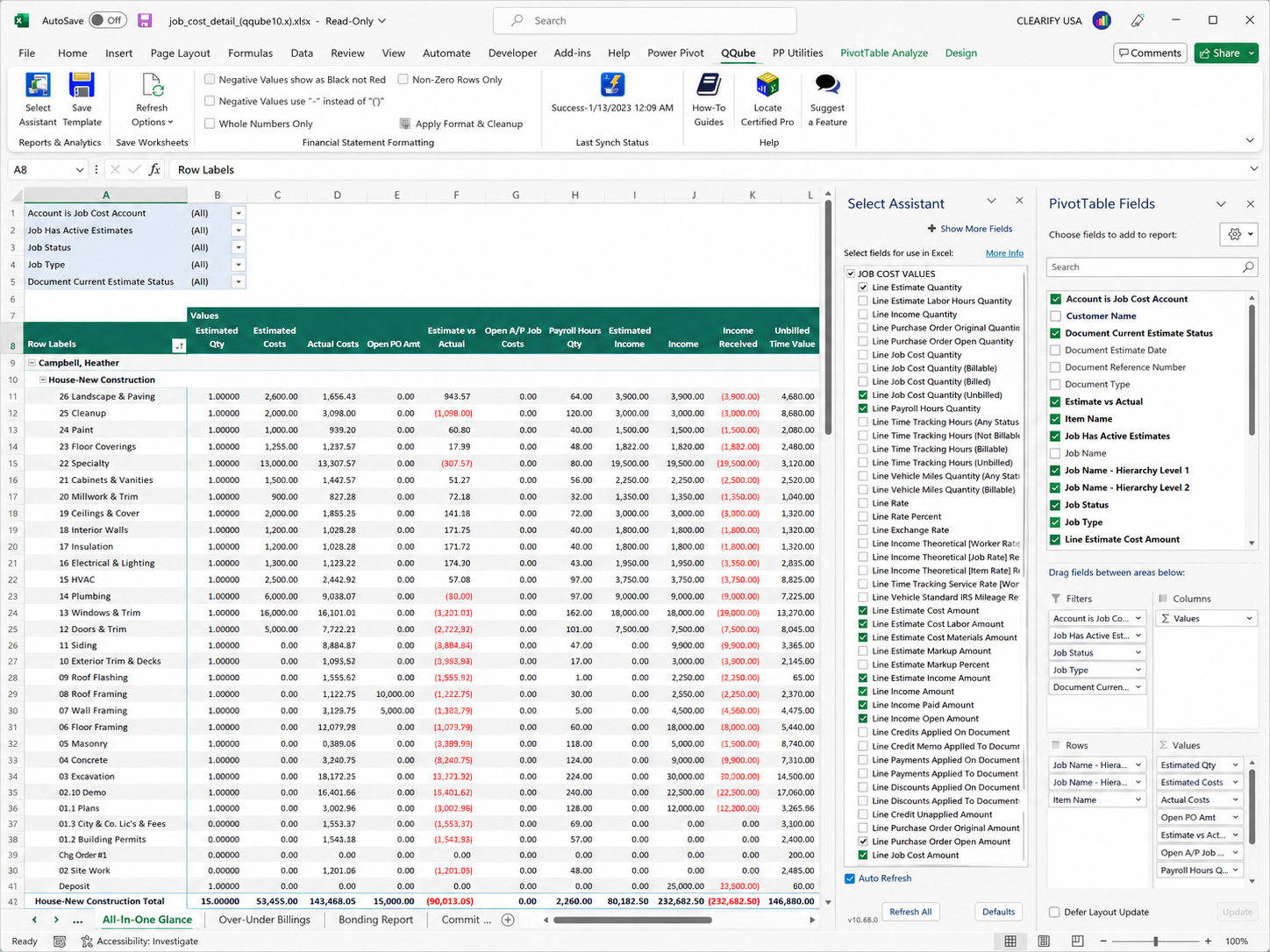Click the search magnifier in PivotTable Fields
Image resolution: width=1270 pixels, height=952 pixels.
1248,266
